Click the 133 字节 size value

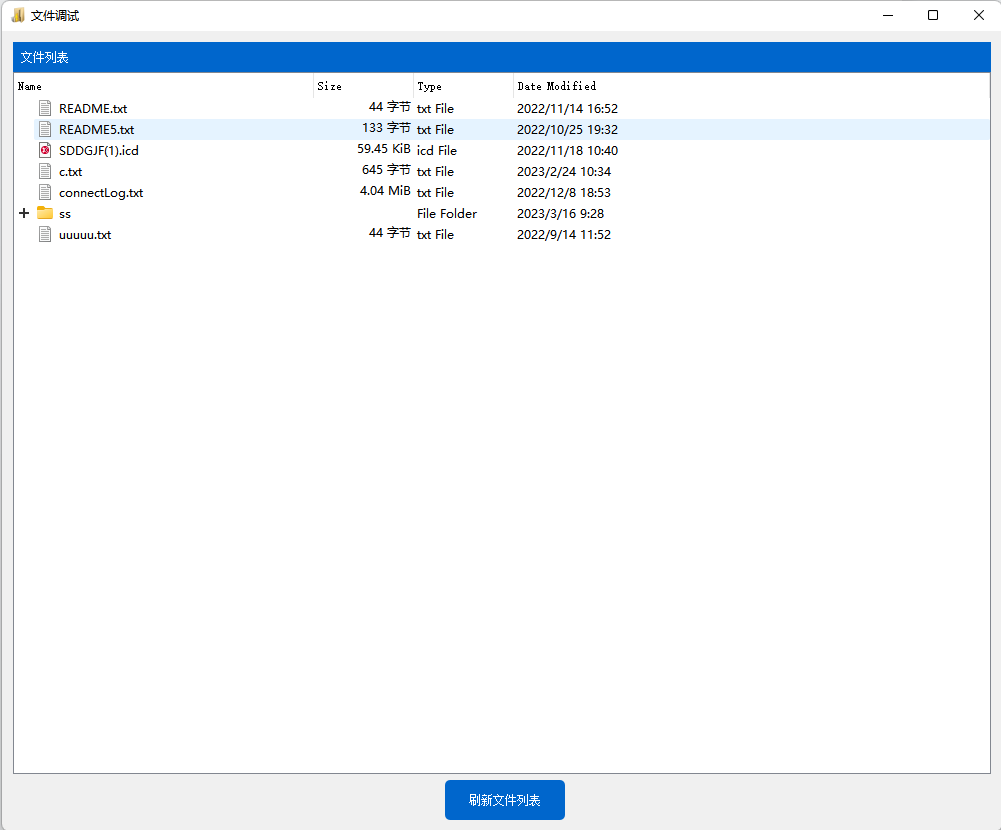[x=386, y=128]
